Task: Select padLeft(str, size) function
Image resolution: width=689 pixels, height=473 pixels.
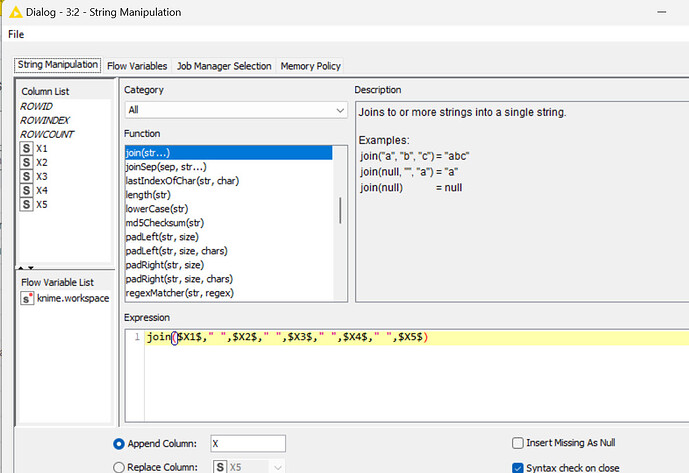Action: [228, 237]
